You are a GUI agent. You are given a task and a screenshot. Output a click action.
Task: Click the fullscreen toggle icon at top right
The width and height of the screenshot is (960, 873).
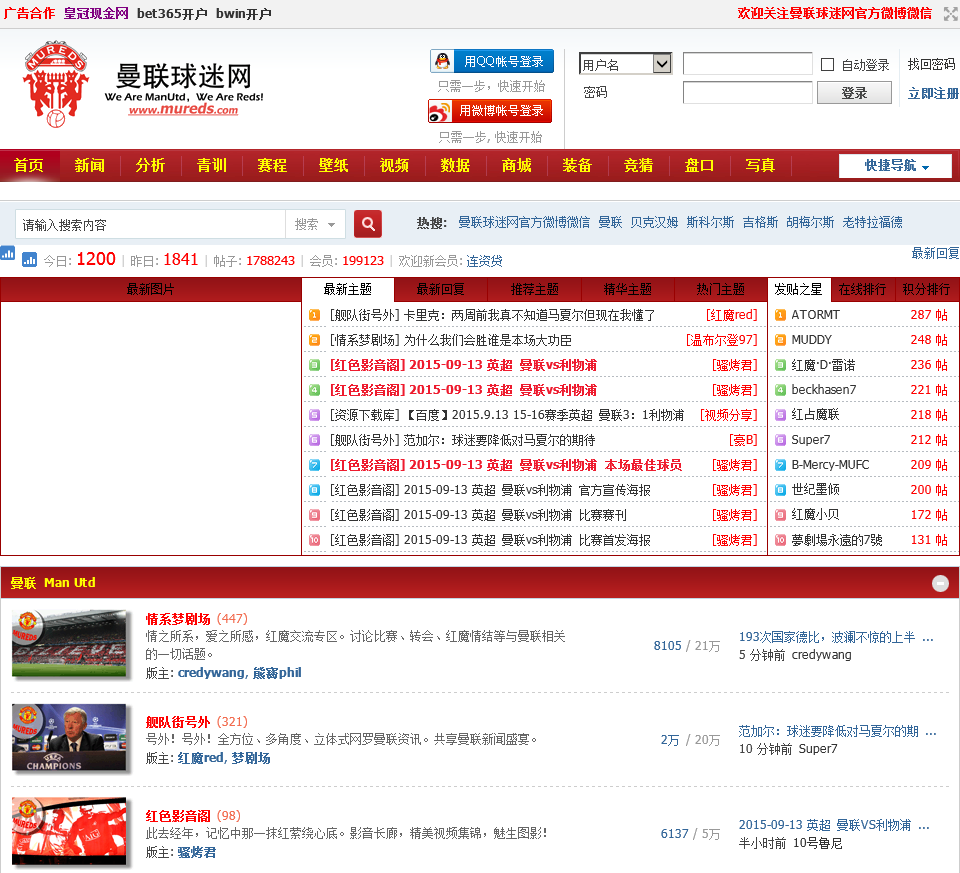(950, 13)
